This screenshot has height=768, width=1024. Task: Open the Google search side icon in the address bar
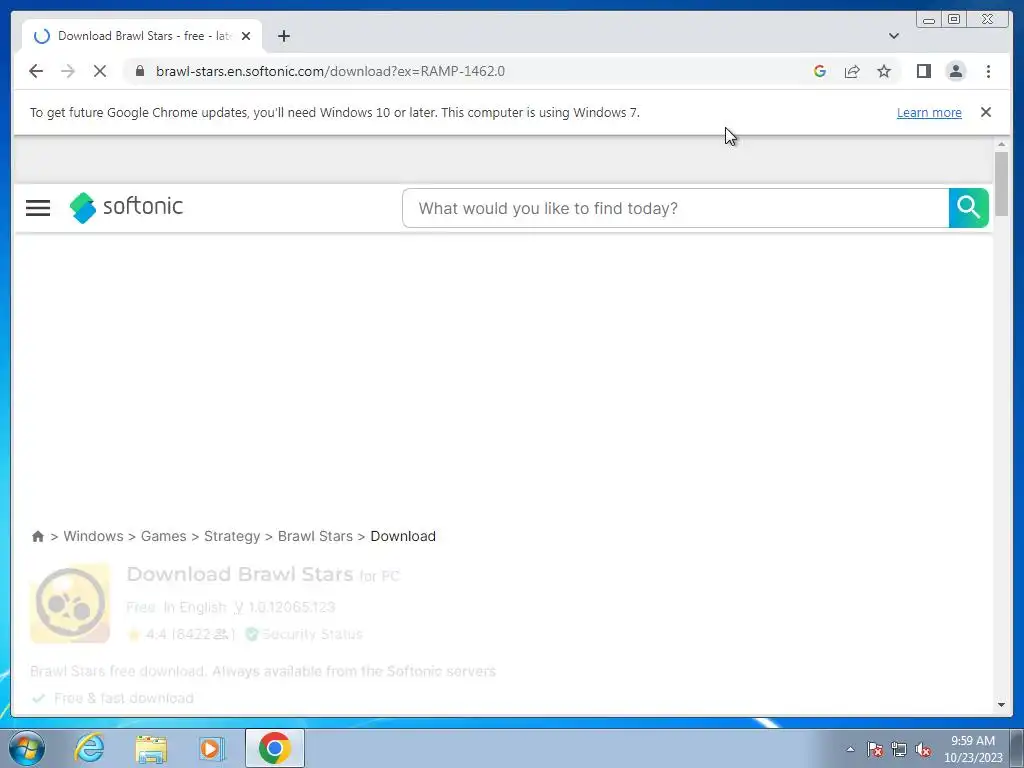(820, 71)
